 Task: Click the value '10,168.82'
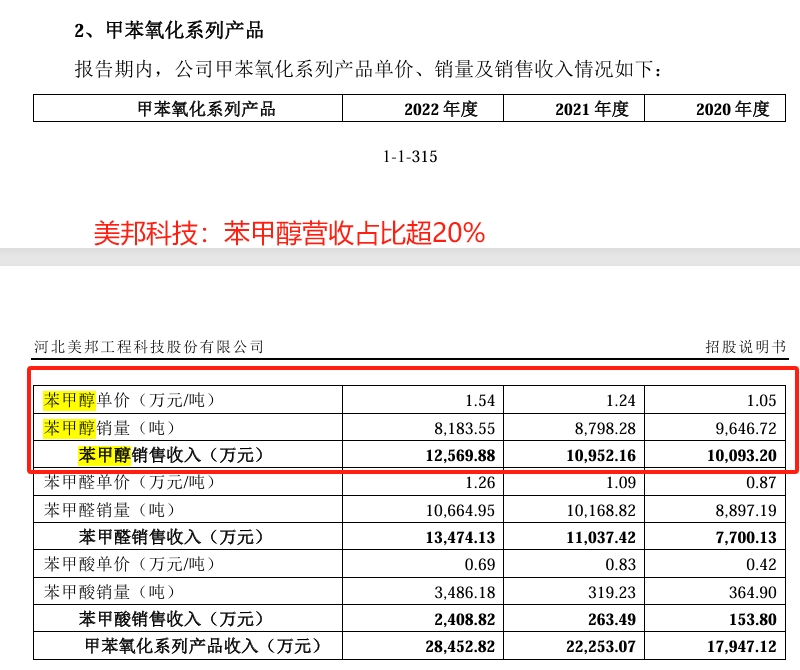click(602, 510)
